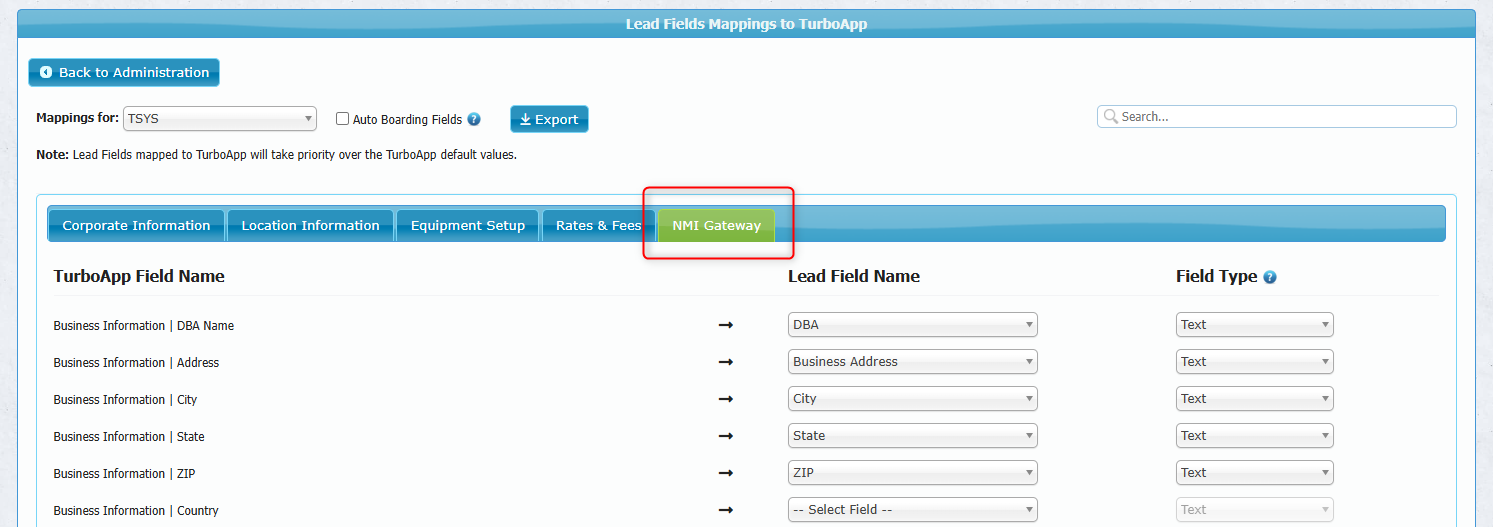Open the State lead field dropdown

913,435
